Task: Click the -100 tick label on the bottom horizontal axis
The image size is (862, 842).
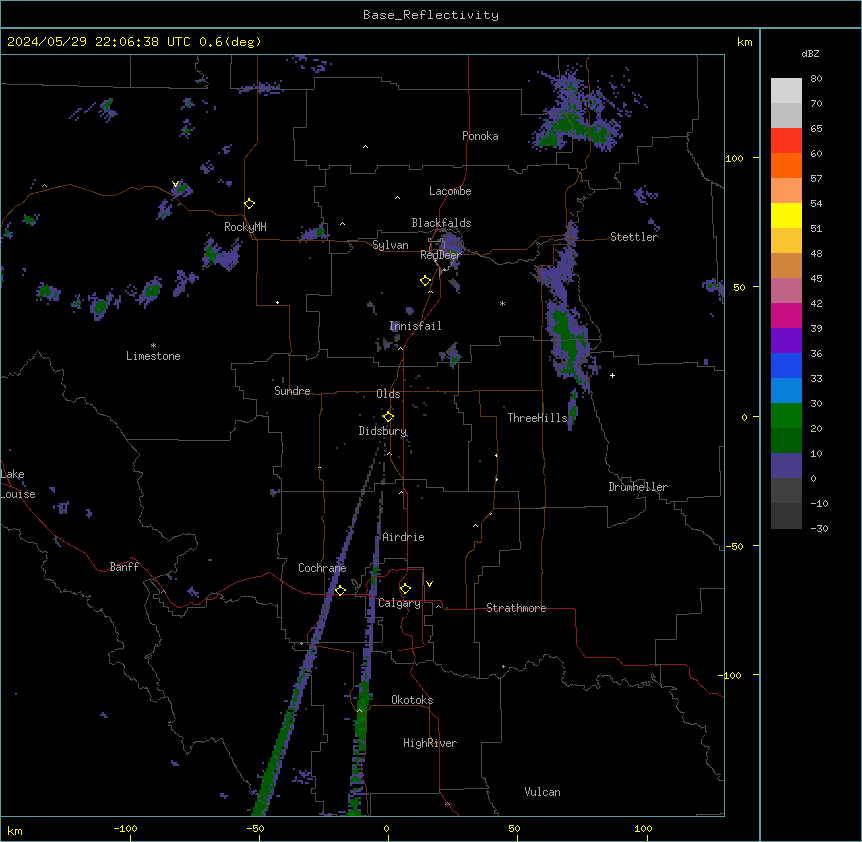Action: pyautogui.click(x=125, y=828)
